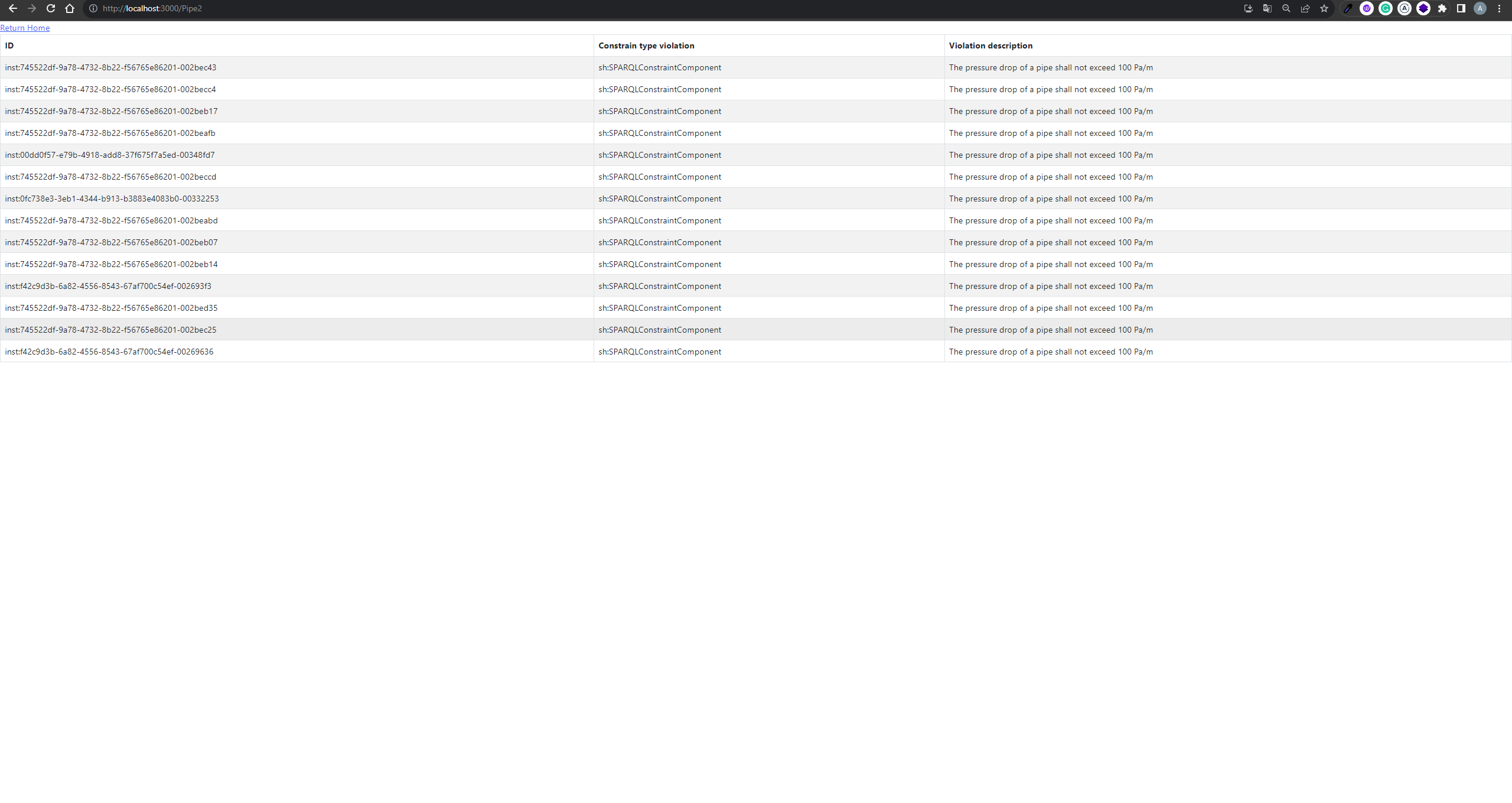Click the browser back arrow
Viewport: 1512px width, 803px height.
(12, 8)
